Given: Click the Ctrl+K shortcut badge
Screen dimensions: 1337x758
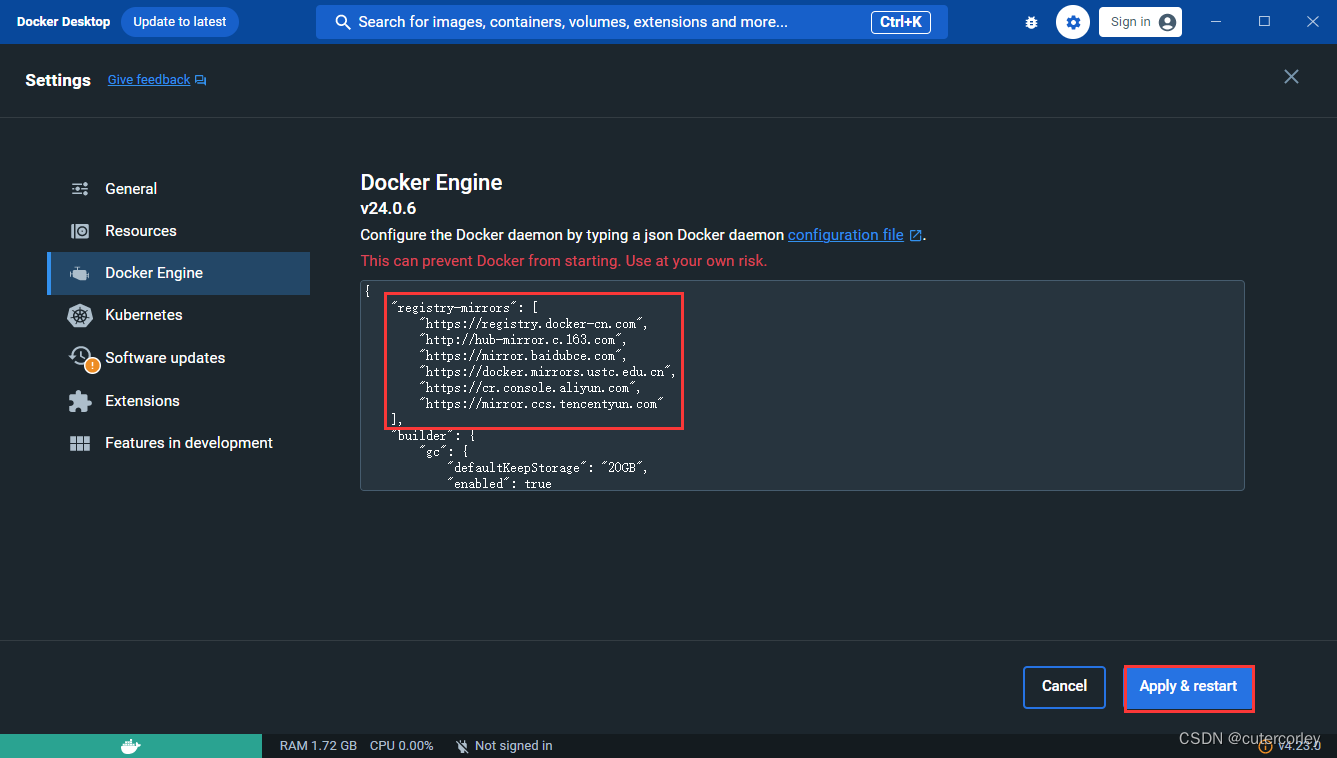Looking at the screenshot, I should [900, 22].
